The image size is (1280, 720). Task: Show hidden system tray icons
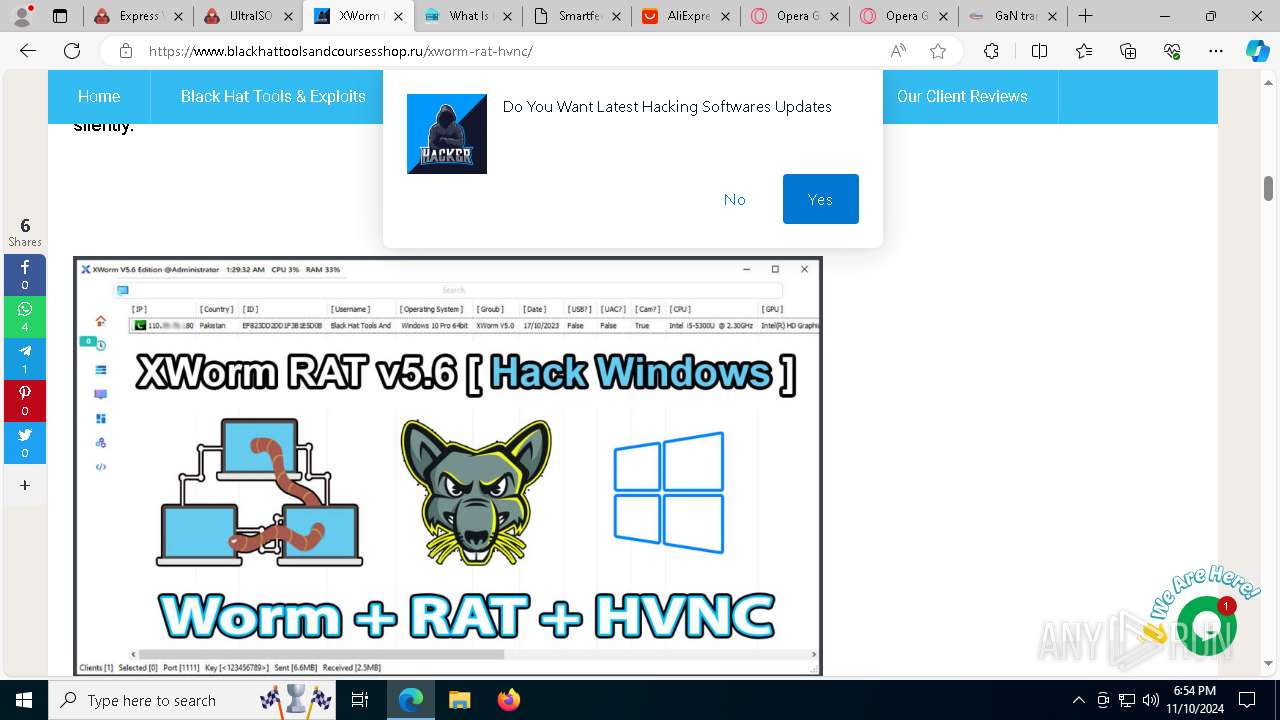click(x=1078, y=700)
